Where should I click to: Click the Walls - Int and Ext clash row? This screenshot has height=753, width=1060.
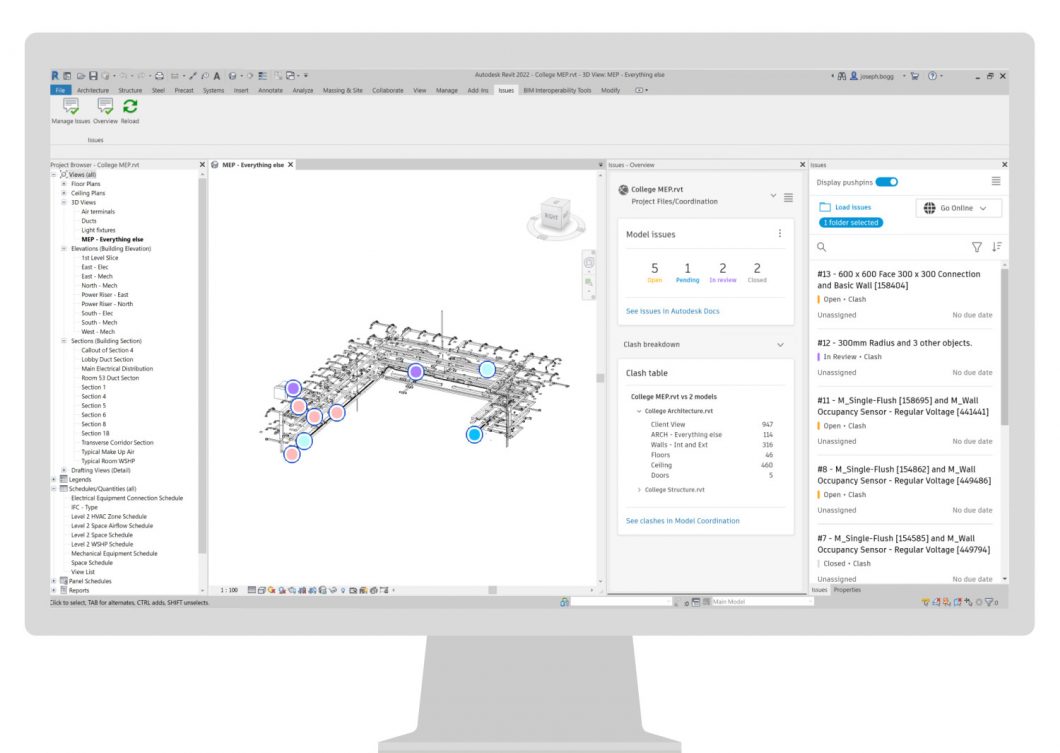tap(711, 445)
